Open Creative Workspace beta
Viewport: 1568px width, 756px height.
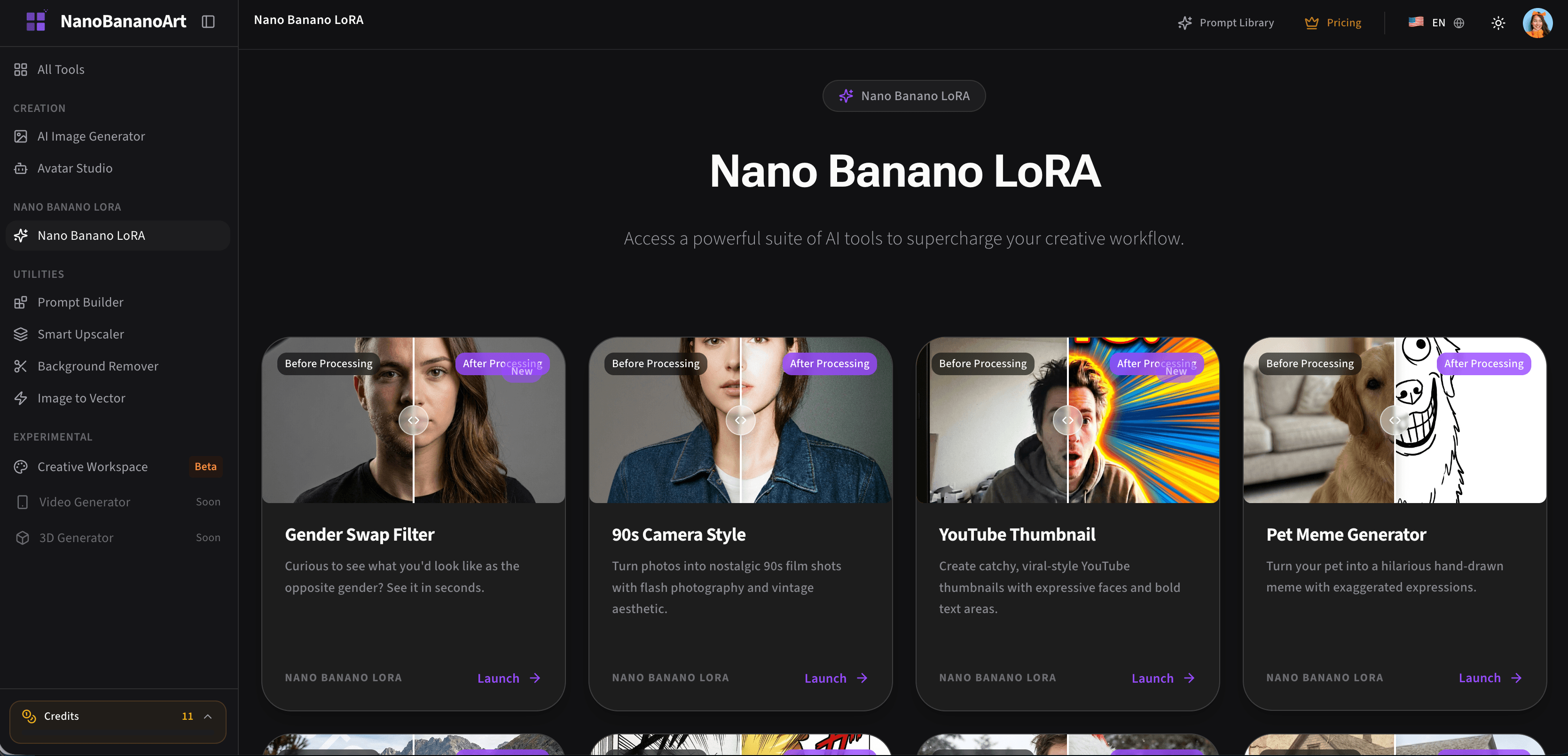[92, 466]
